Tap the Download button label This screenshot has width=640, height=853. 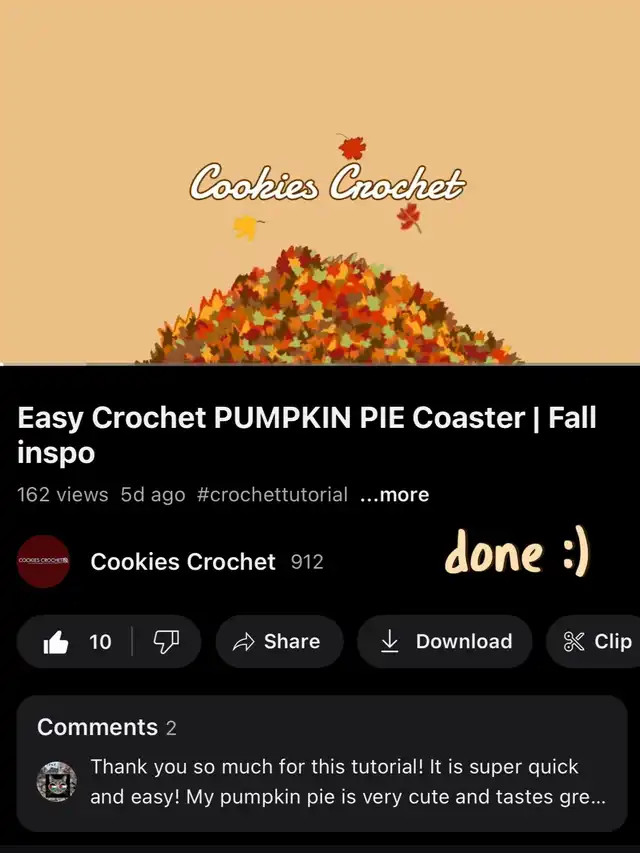pos(464,641)
